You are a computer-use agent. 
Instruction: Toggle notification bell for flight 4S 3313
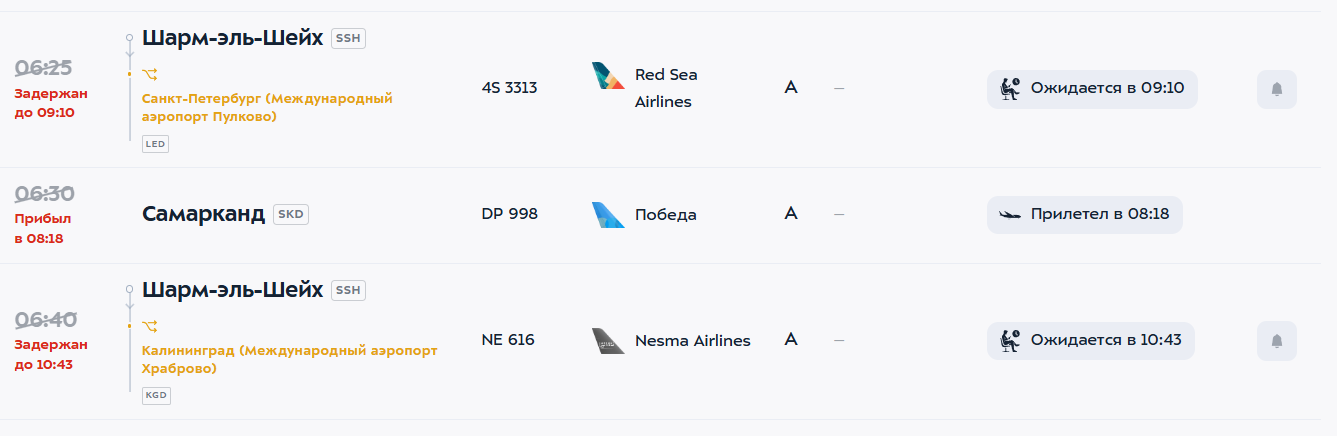(x=1276, y=89)
